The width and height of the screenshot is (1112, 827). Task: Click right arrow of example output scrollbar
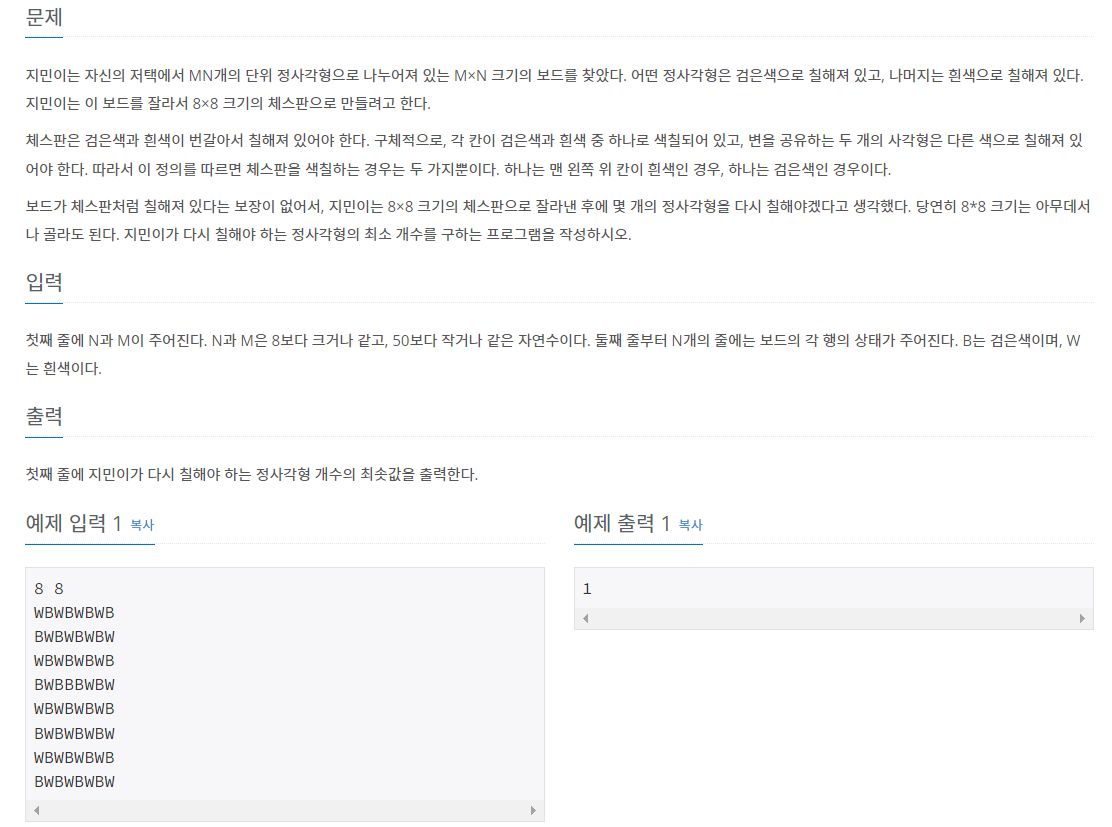1082,618
